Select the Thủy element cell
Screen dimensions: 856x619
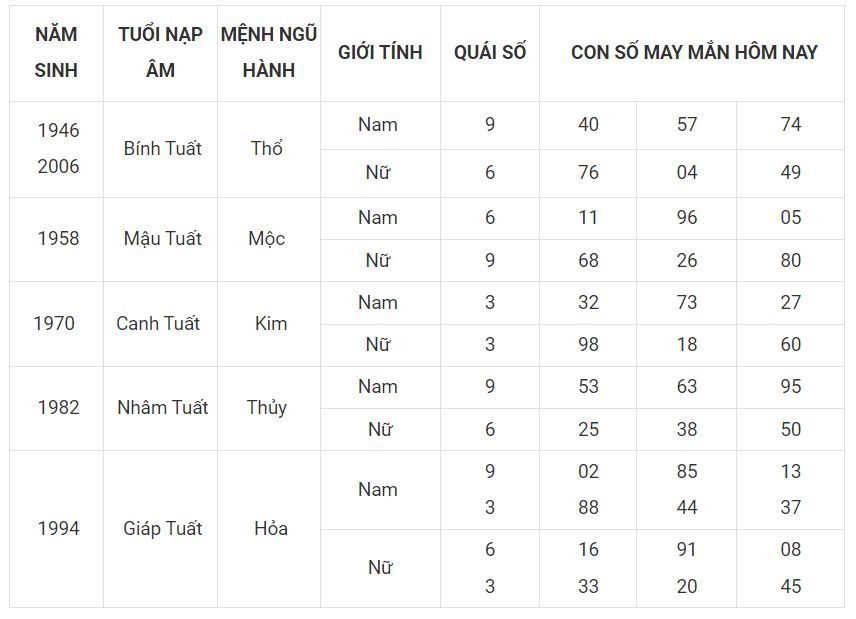[x=267, y=408]
